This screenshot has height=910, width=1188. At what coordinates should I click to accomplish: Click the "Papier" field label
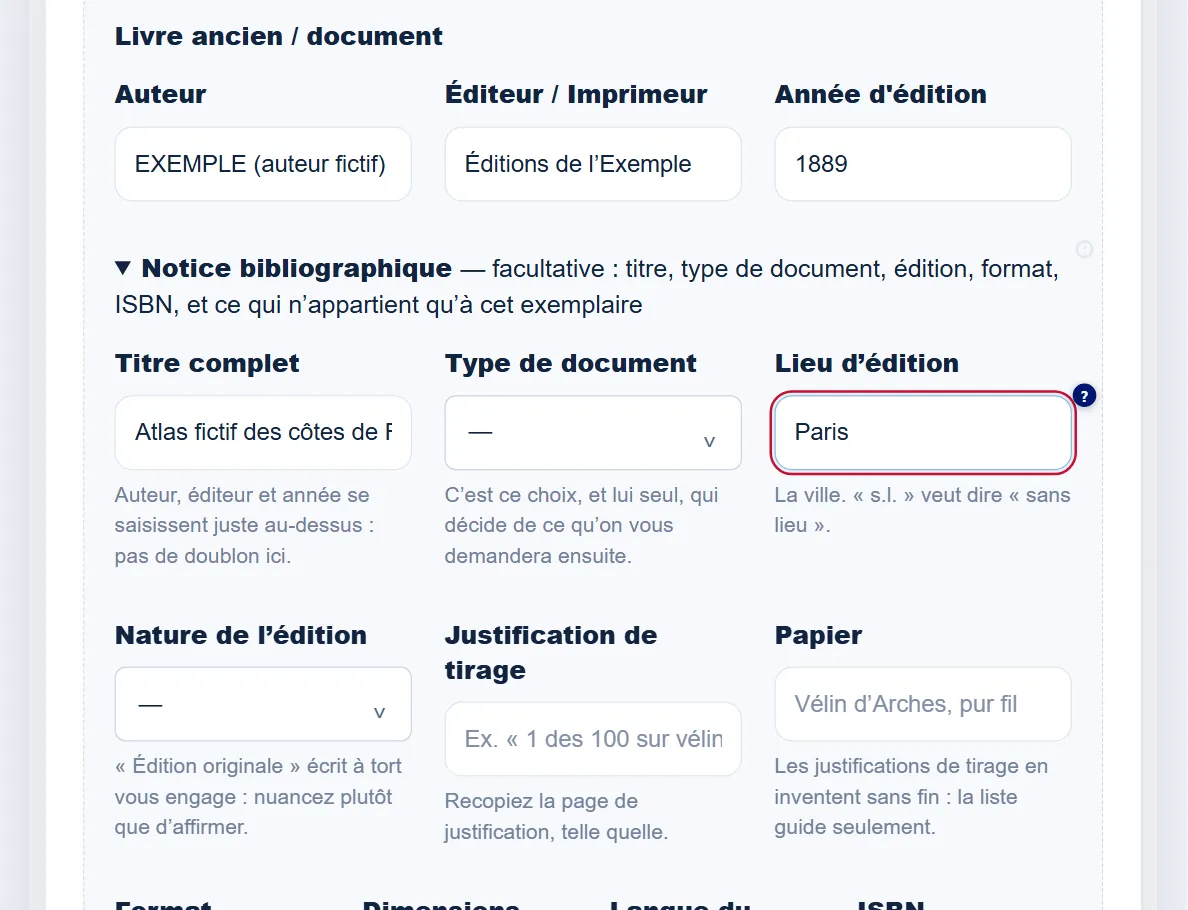tap(818, 635)
